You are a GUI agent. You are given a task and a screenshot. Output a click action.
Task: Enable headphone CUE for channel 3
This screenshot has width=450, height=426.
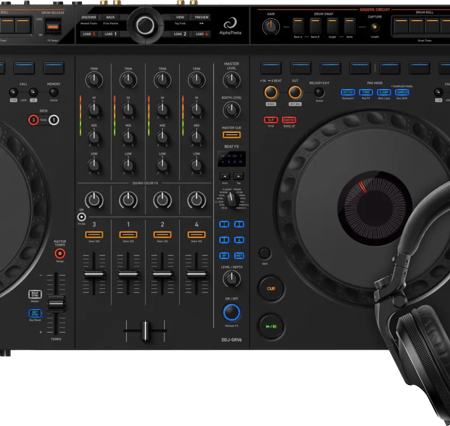pyautogui.click(x=94, y=235)
